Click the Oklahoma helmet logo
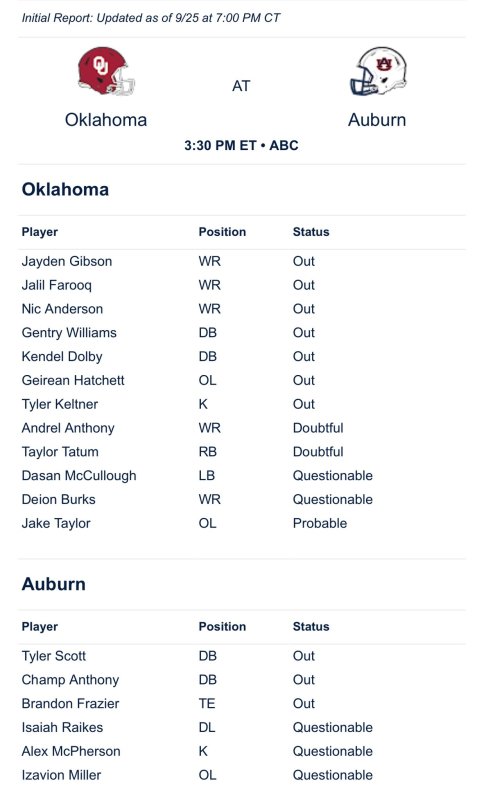 click(x=106, y=71)
